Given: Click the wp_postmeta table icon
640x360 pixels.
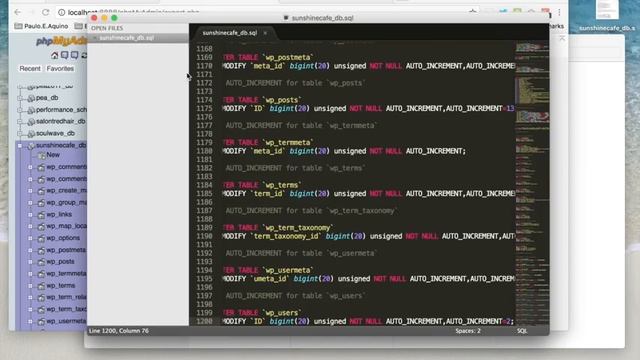Looking at the screenshot, I should [x=41, y=250].
